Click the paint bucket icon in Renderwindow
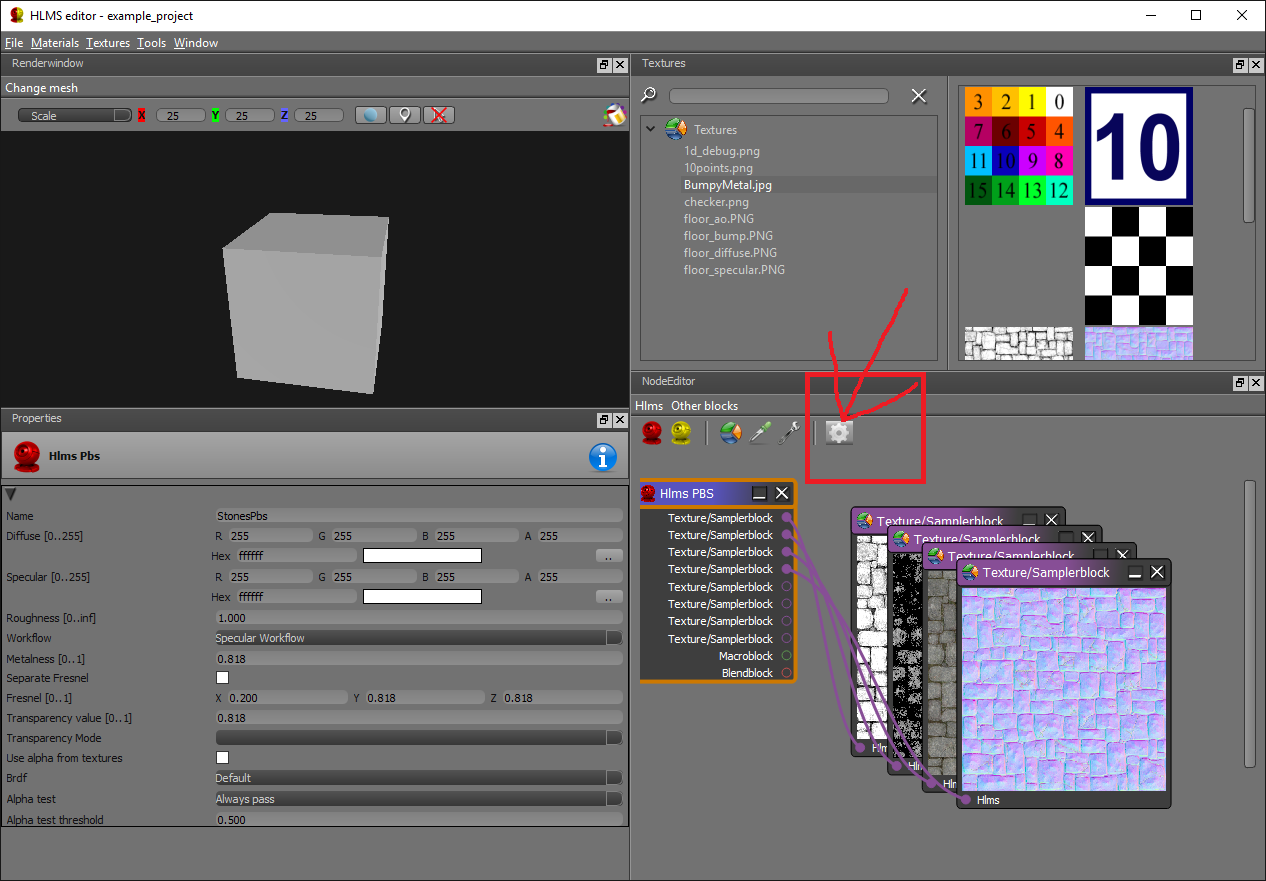Viewport: 1266px width, 881px height. [613, 115]
